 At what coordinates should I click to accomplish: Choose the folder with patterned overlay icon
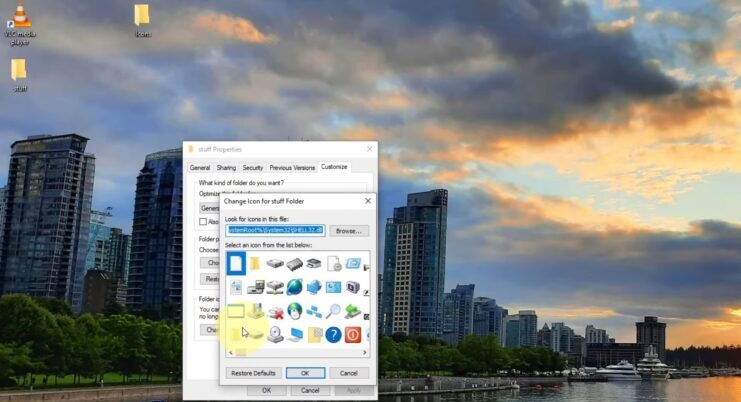tap(314, 335)
